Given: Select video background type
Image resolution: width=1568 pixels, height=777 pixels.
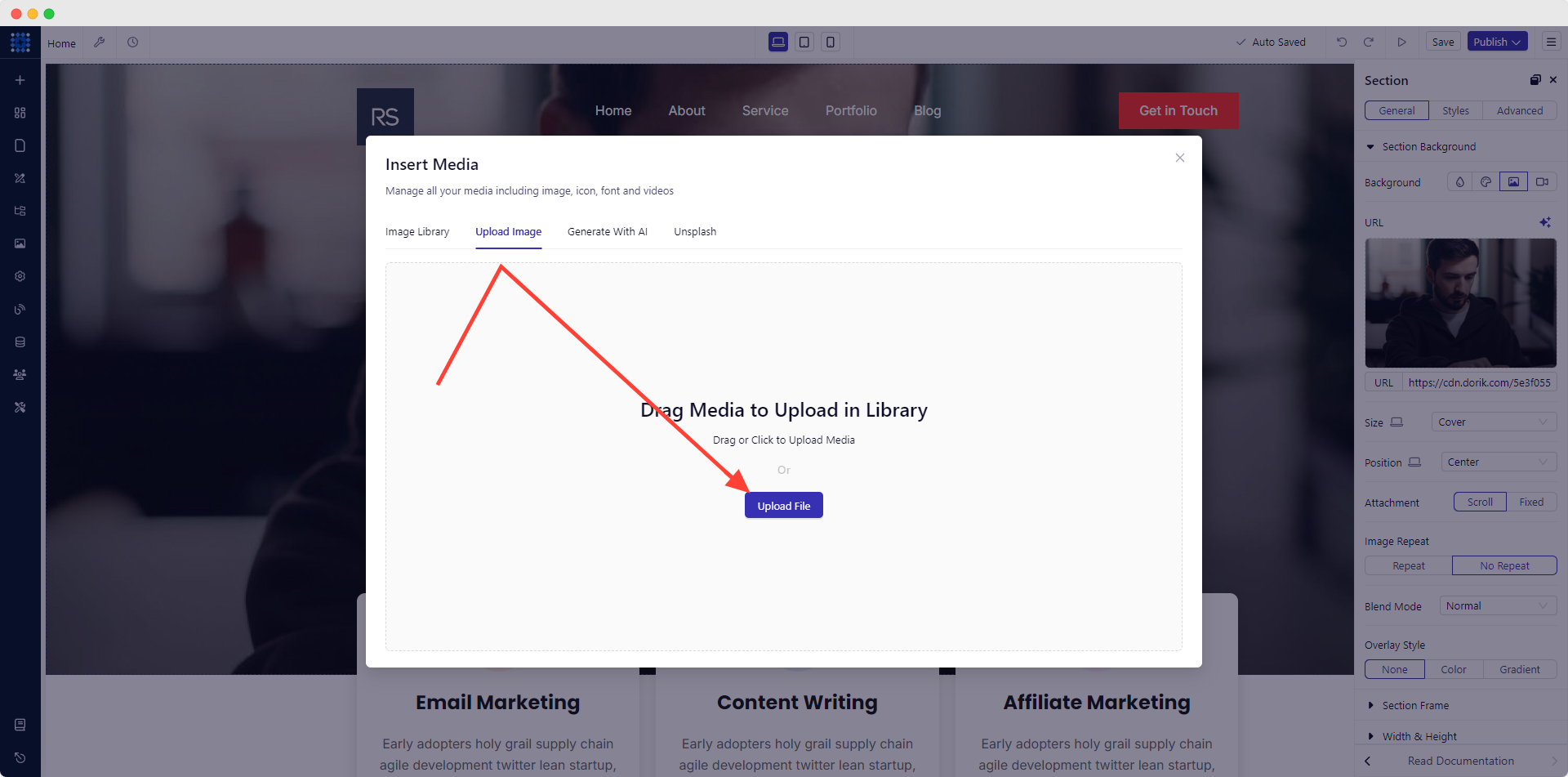Looking at the screenshot, I should pyautogui.click(x=1542, y=182).
